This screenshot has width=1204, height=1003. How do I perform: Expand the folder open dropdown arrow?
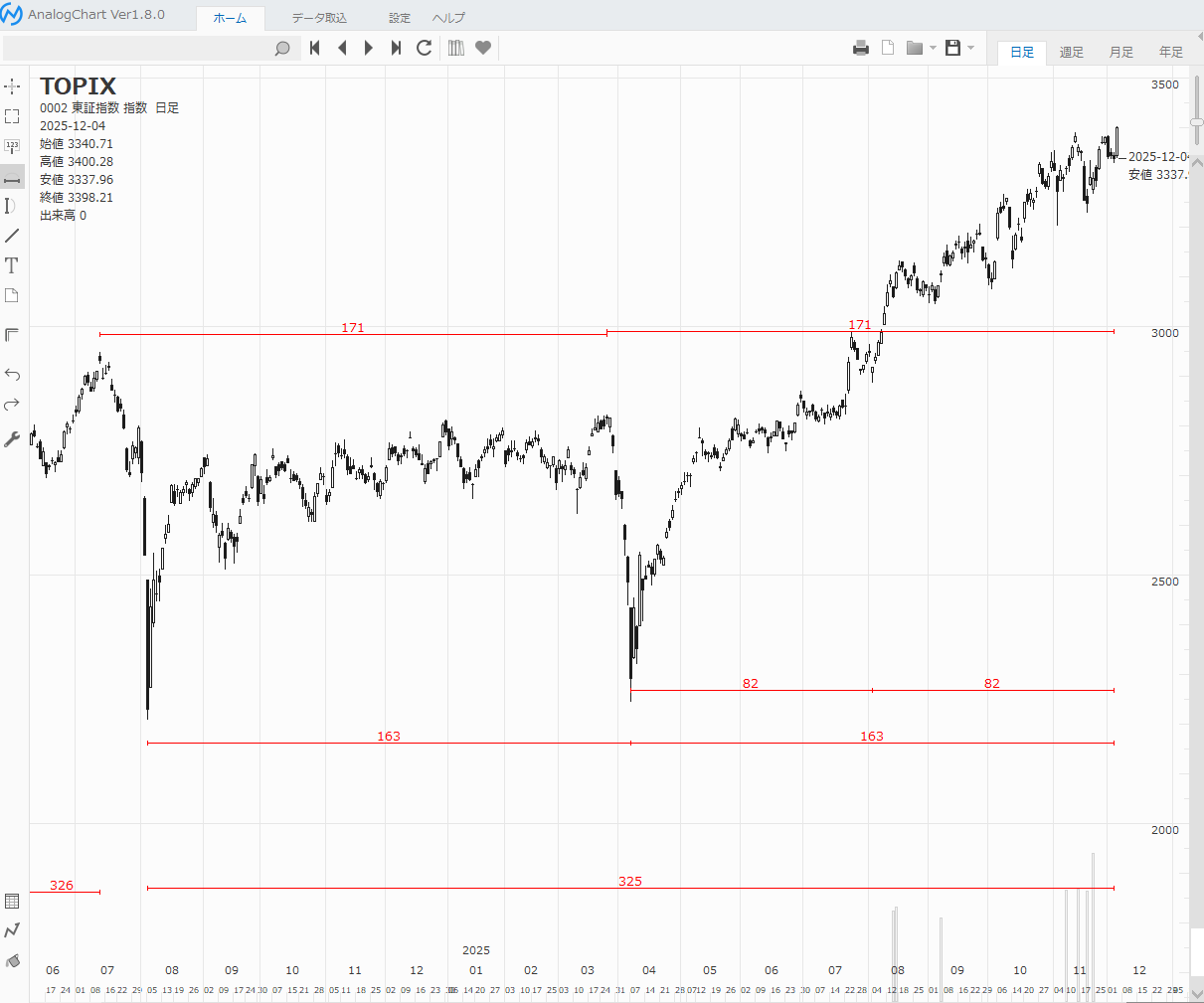pyautogui.click(x=933, y=48)
